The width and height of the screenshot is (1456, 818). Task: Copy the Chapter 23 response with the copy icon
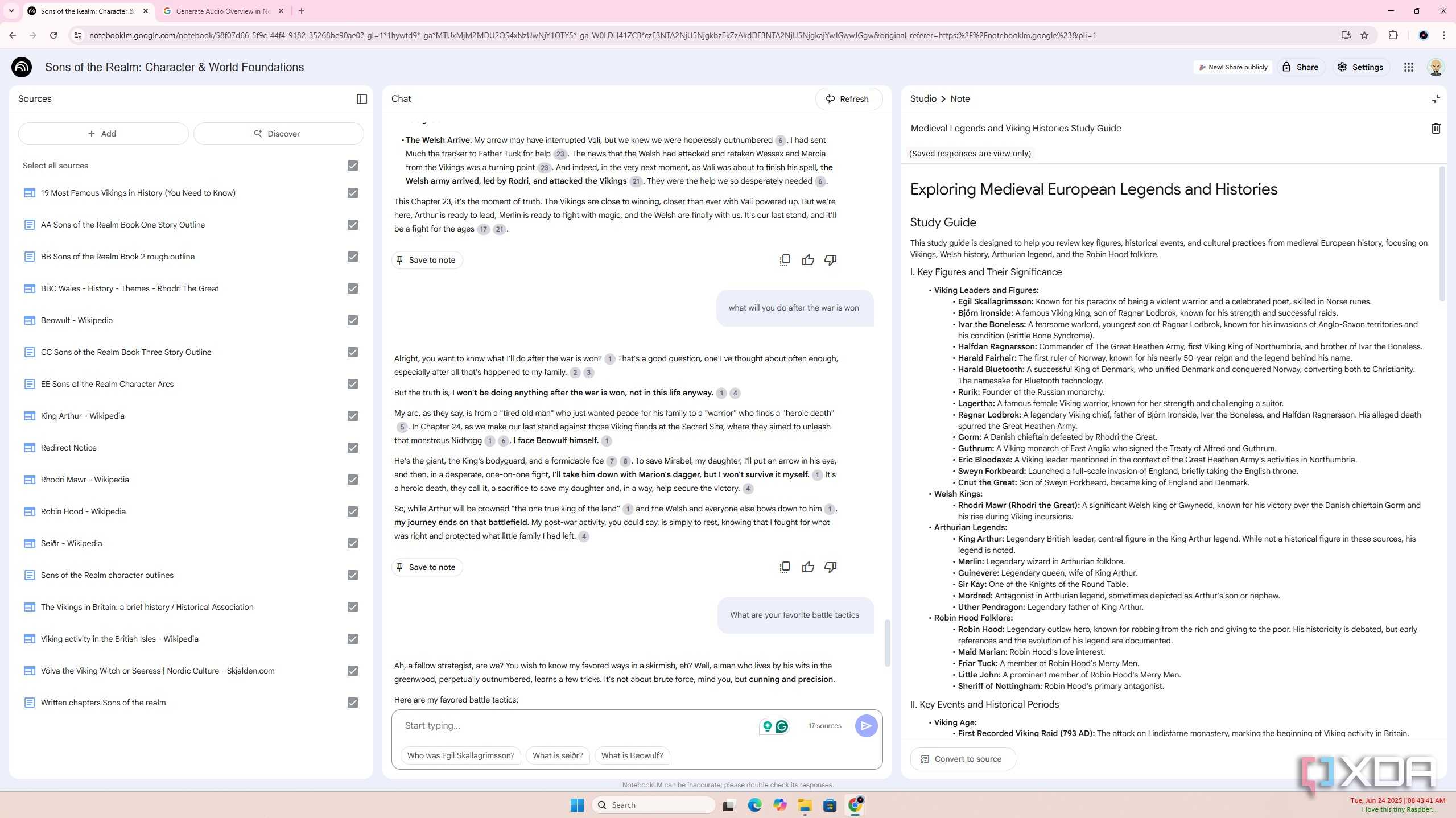[x=785, y=260]
